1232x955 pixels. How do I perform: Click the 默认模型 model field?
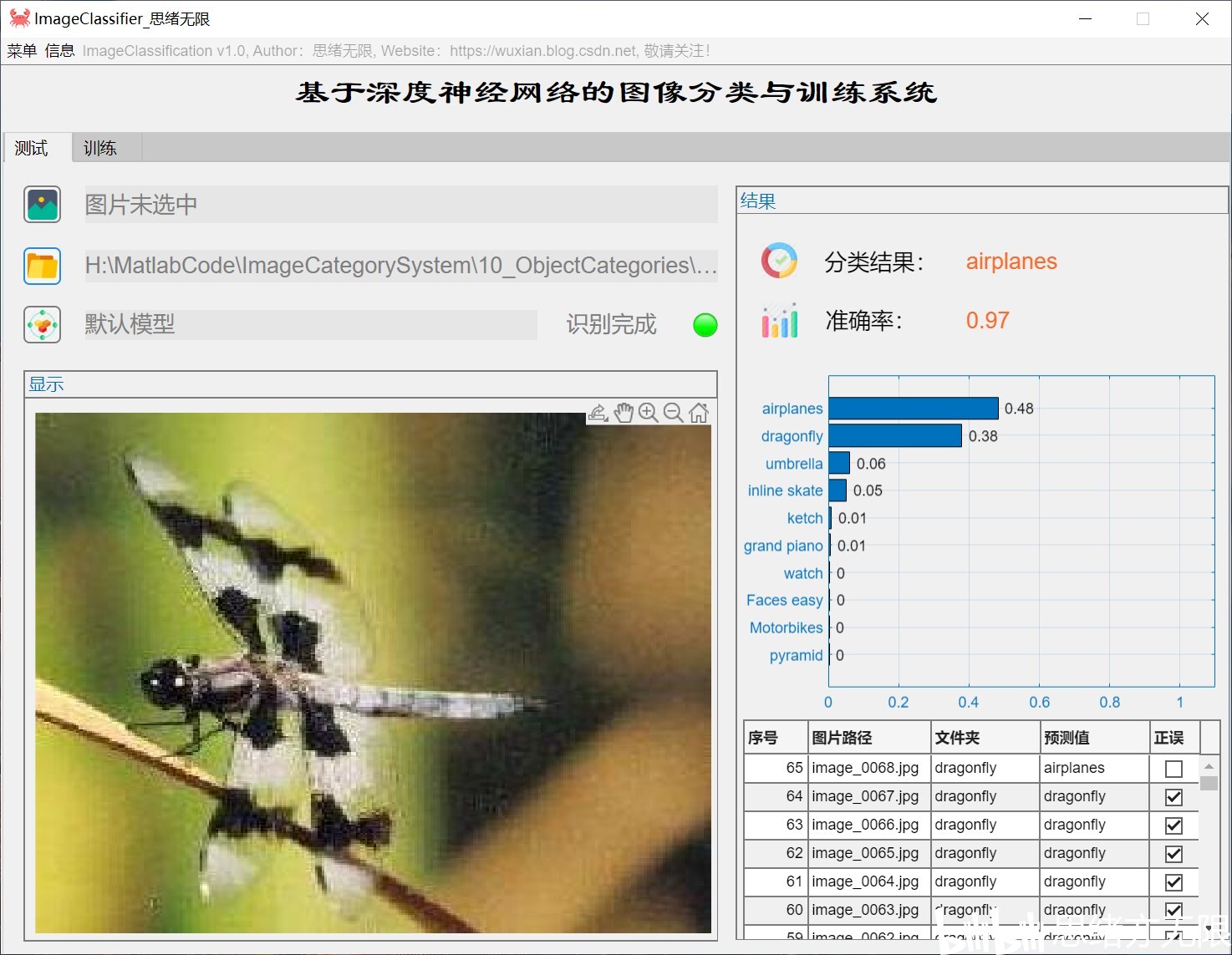pos(311,324)
